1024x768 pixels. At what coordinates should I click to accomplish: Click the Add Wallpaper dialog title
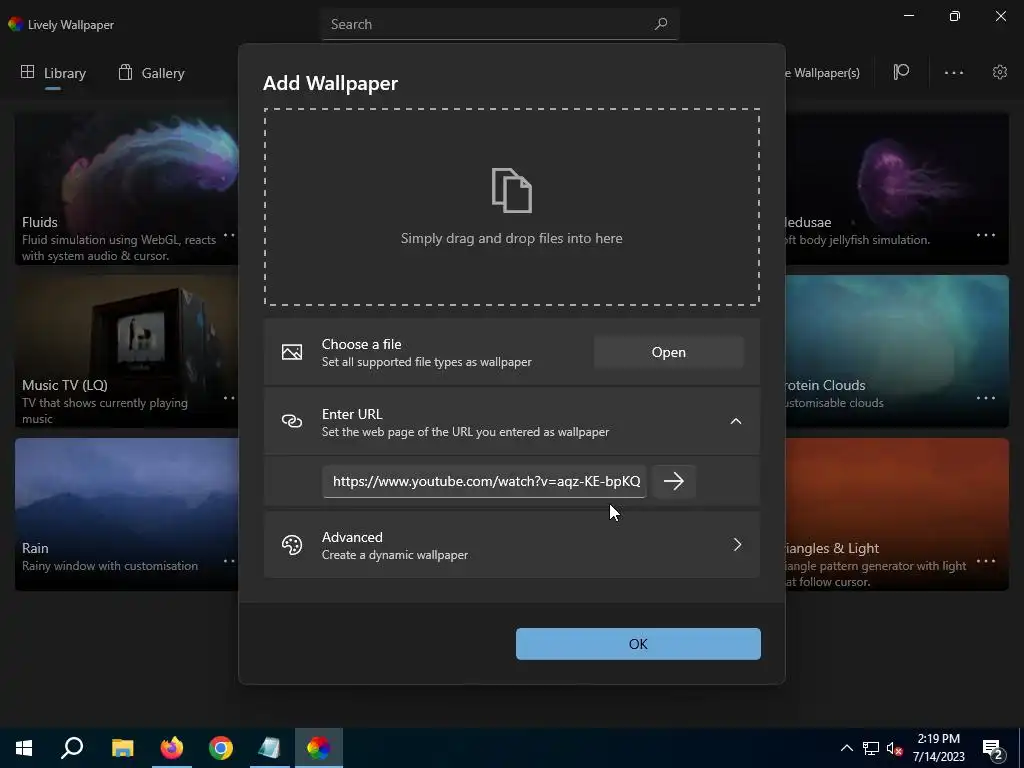point(330,83)
